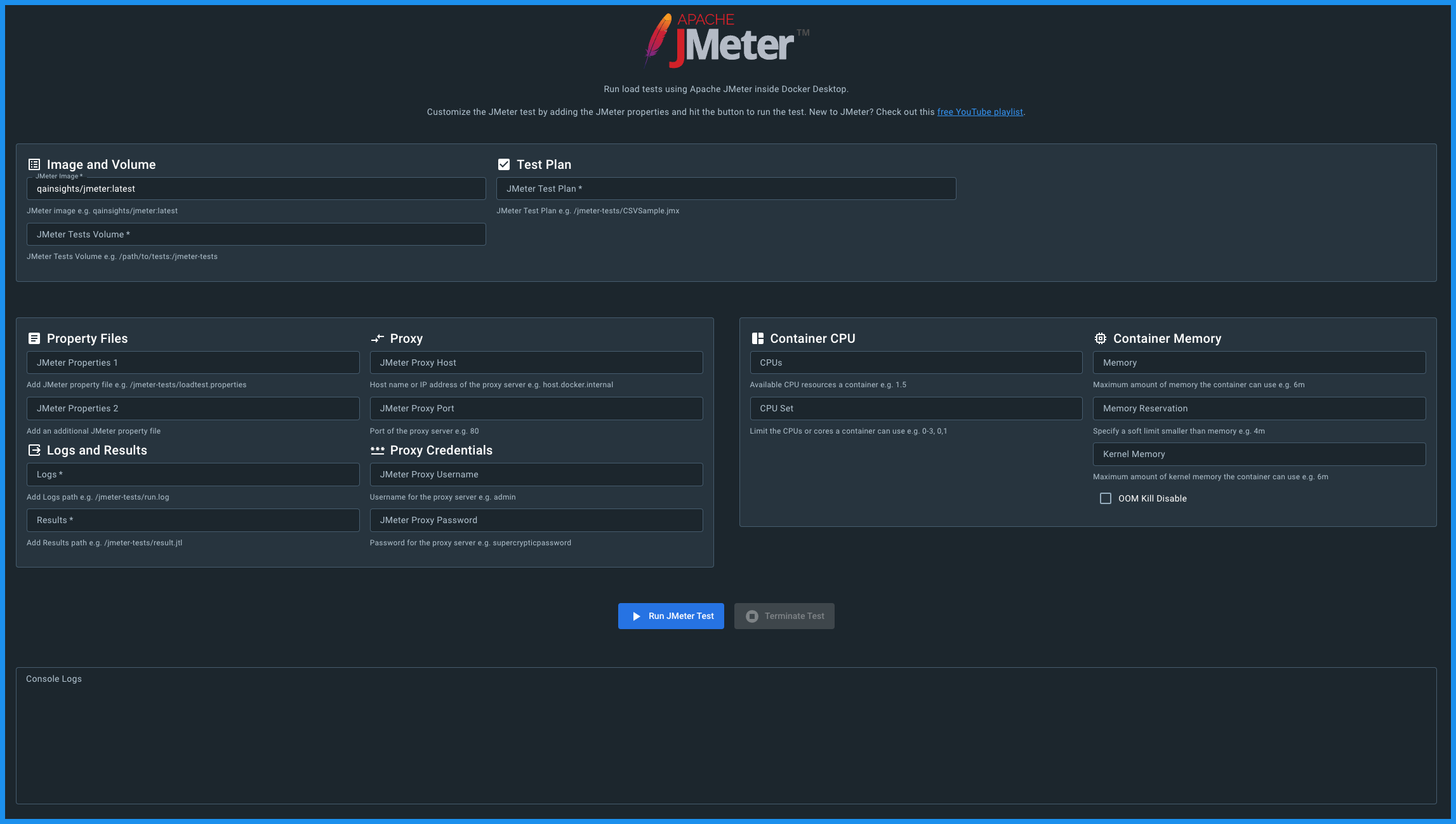Click into the JMeter Tests Volume field
The width and height of the screenshot is (1456, 824).
(x=256, y=234)
